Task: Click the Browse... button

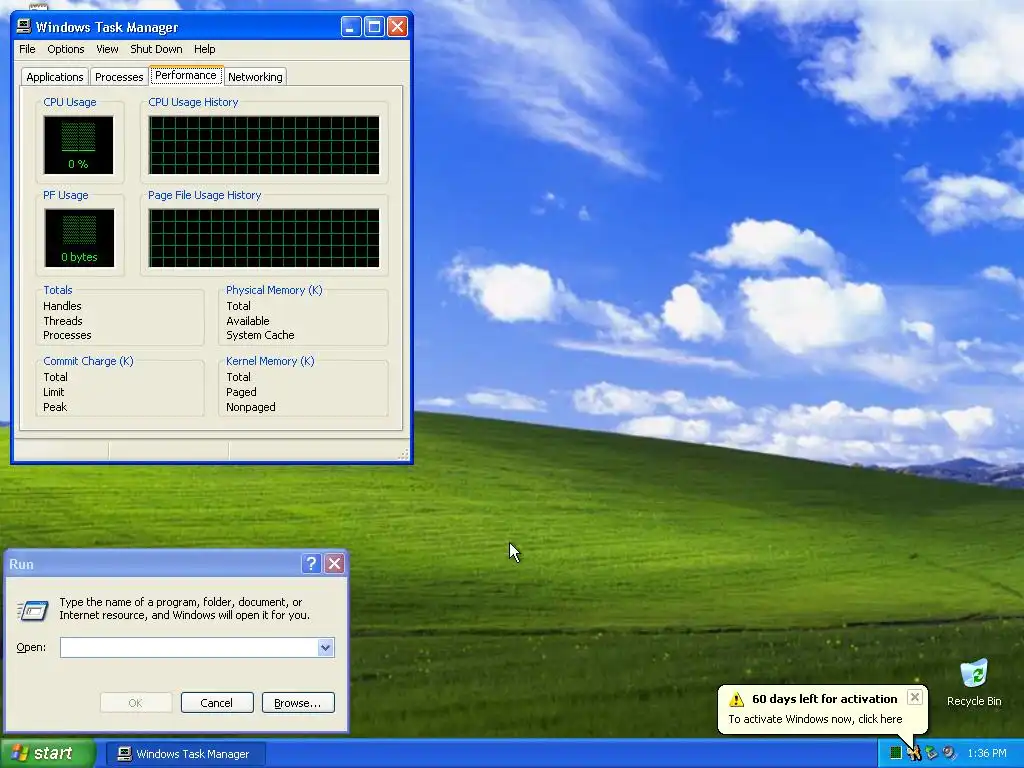Action: 298,703
